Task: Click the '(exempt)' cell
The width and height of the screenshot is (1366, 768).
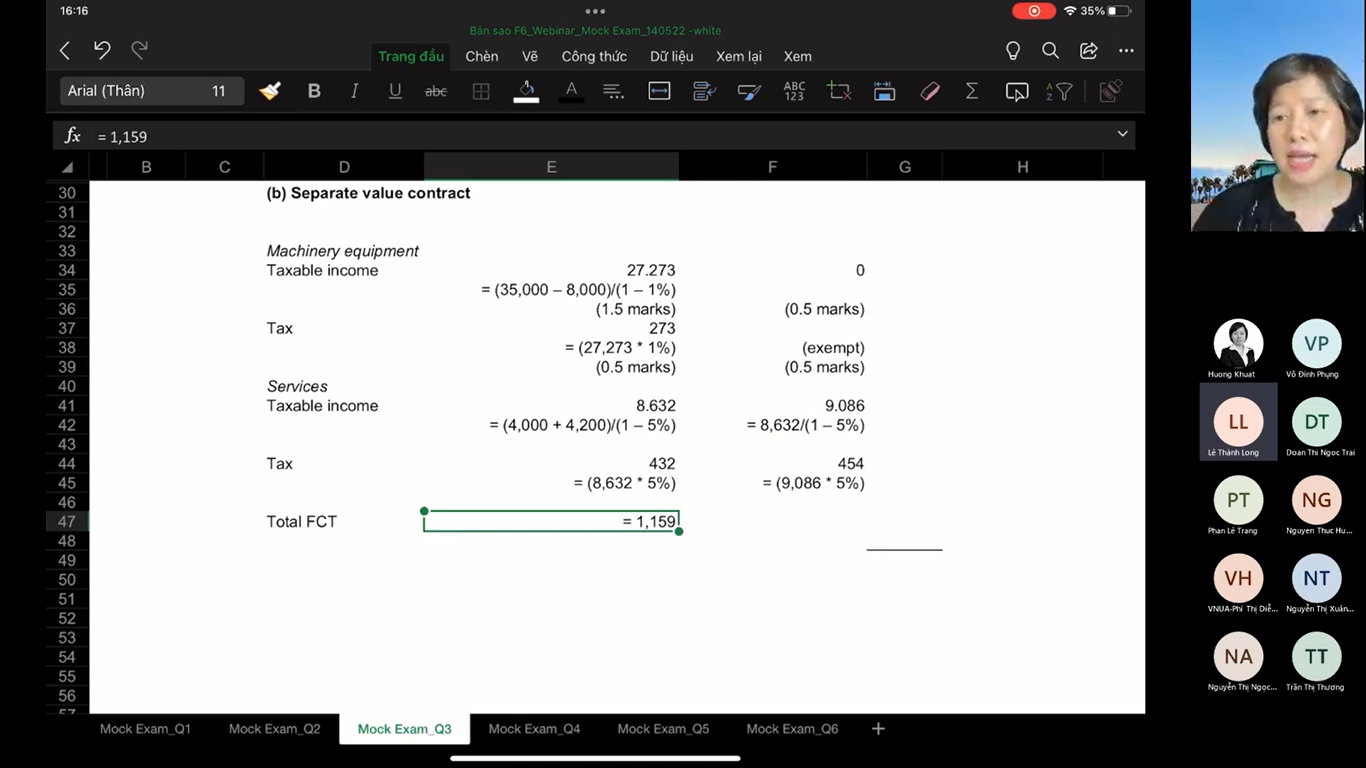Action: pyautogui.click(x=773, y=348)
